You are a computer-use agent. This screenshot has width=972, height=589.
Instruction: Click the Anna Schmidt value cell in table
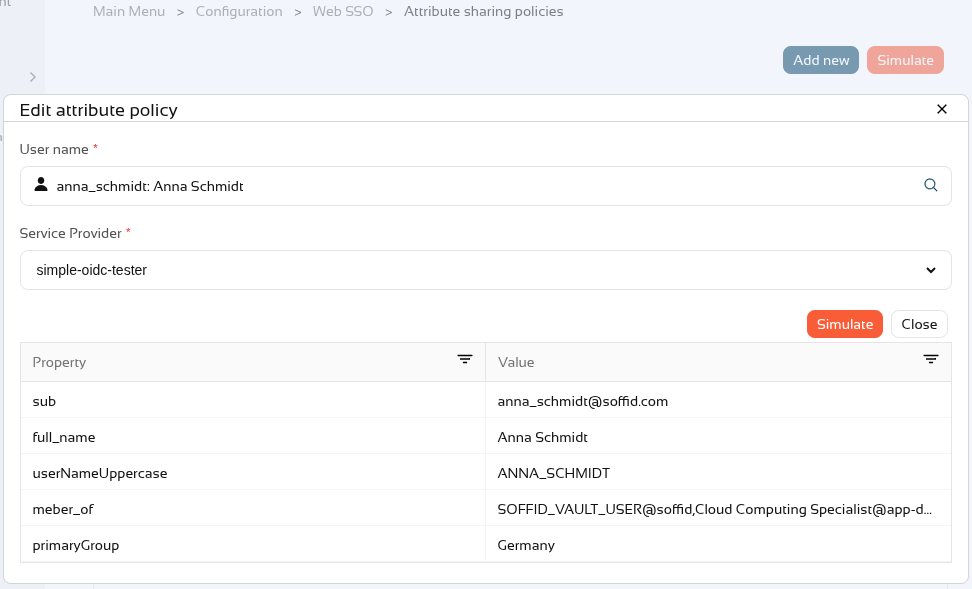coord(718,437)
